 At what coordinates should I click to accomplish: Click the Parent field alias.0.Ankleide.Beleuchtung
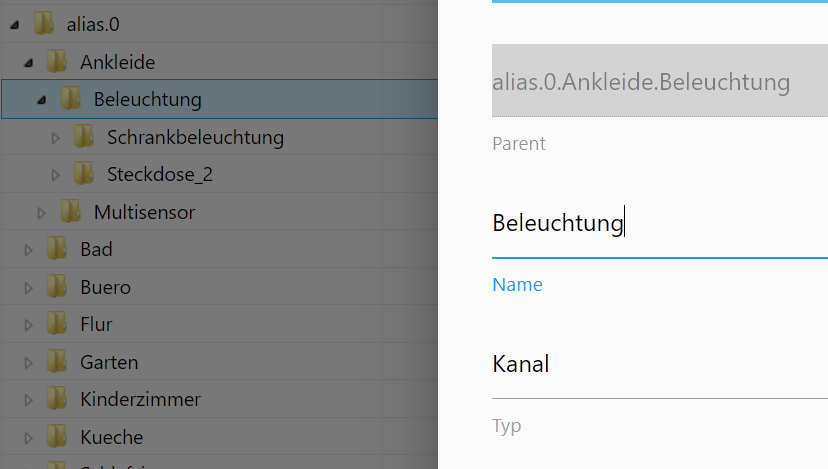[x=660, y=81]
